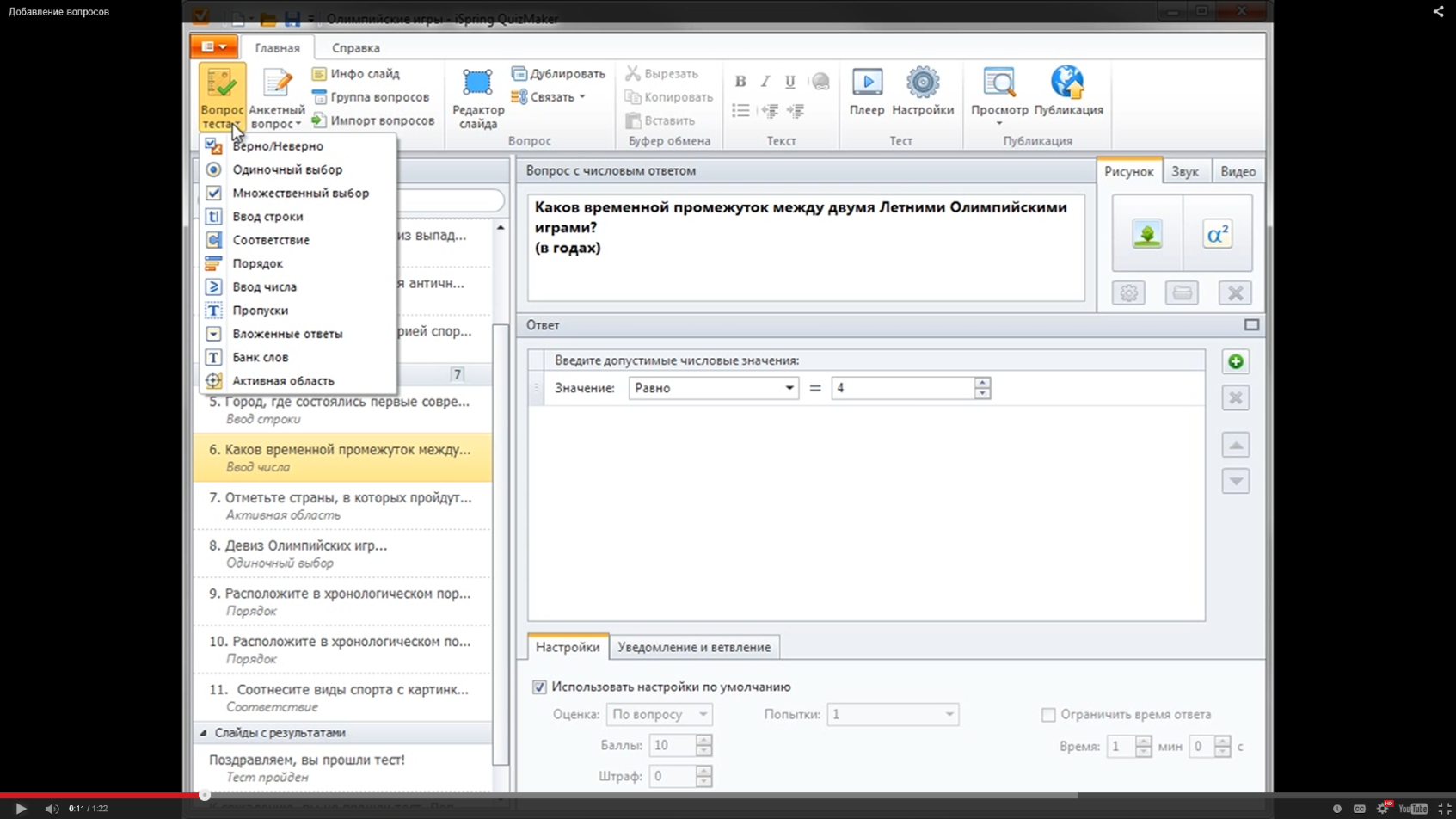This screenshot has height=819, width=1456.
Task: Open the Уведомление и ветвление tab
Action: [694, 647]
